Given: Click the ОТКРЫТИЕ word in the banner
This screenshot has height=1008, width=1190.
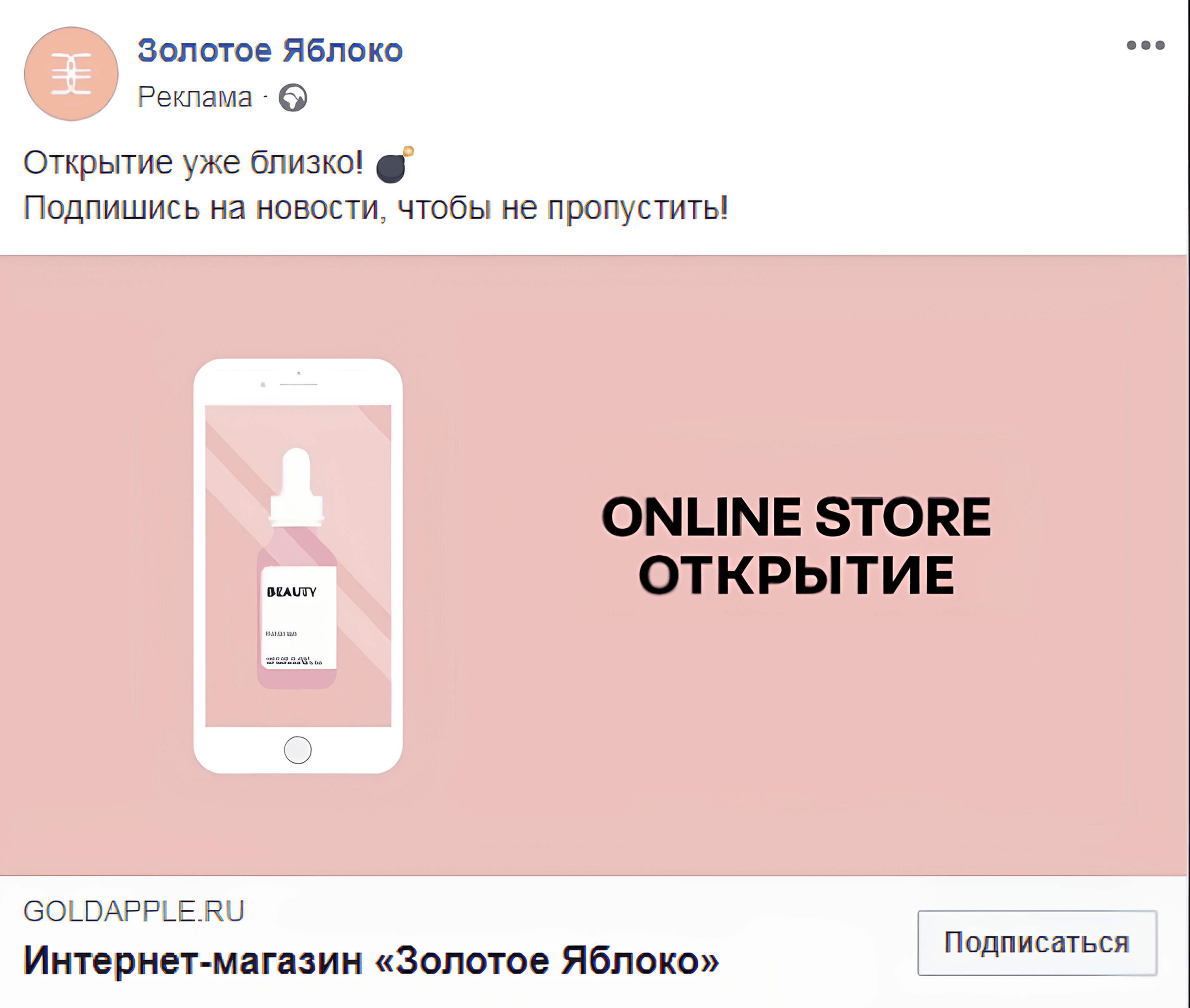Looking at the screenshot, I should (x=796, y=574).
